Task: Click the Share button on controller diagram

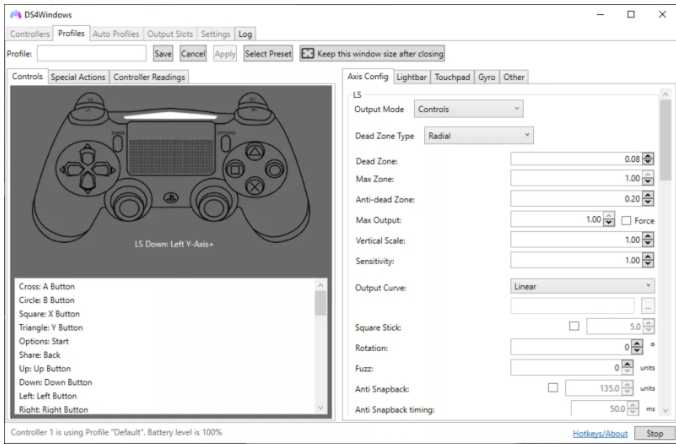Action: tap(118, 142)
